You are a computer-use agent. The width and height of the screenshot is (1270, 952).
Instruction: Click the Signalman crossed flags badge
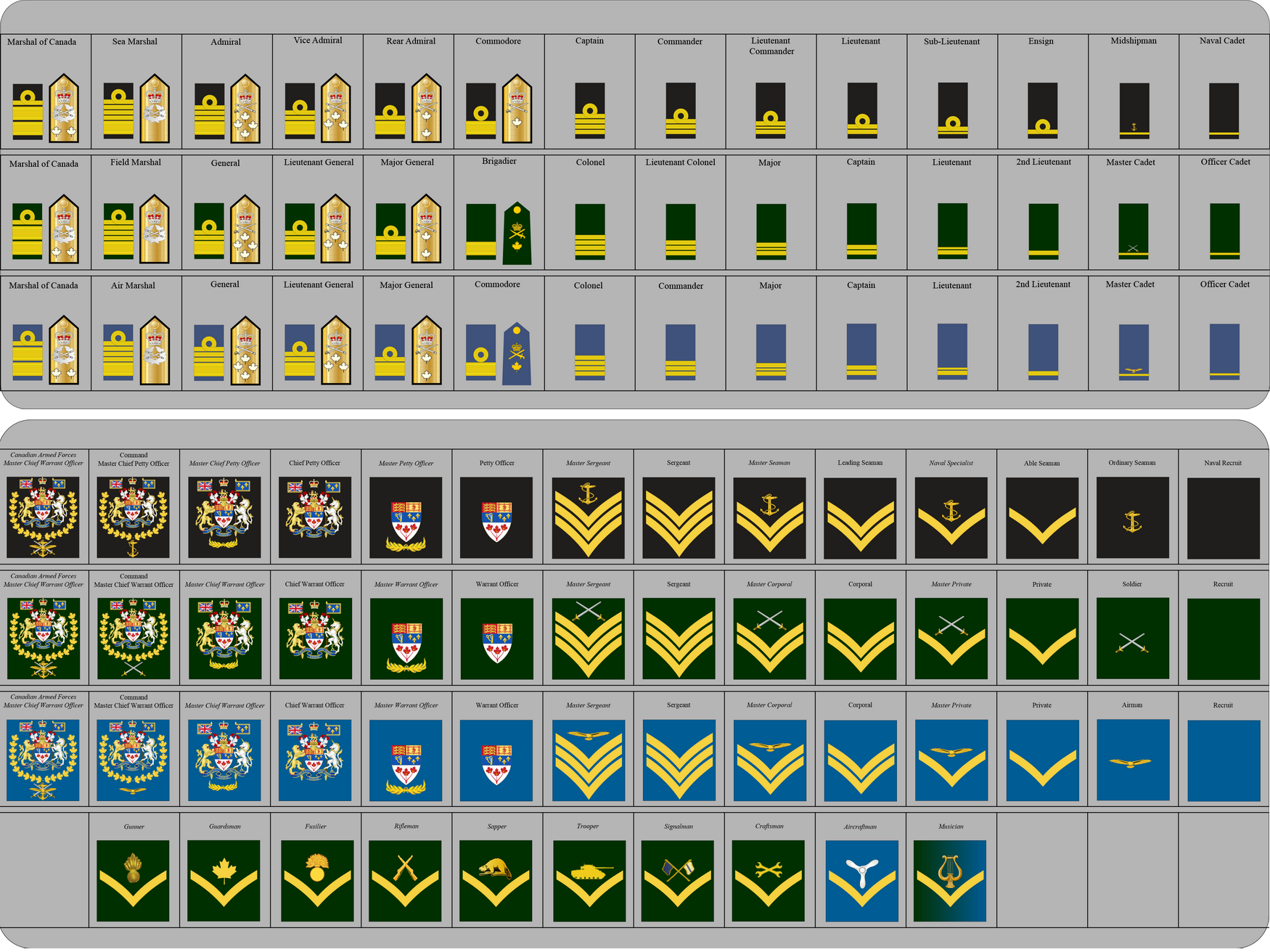677,881
